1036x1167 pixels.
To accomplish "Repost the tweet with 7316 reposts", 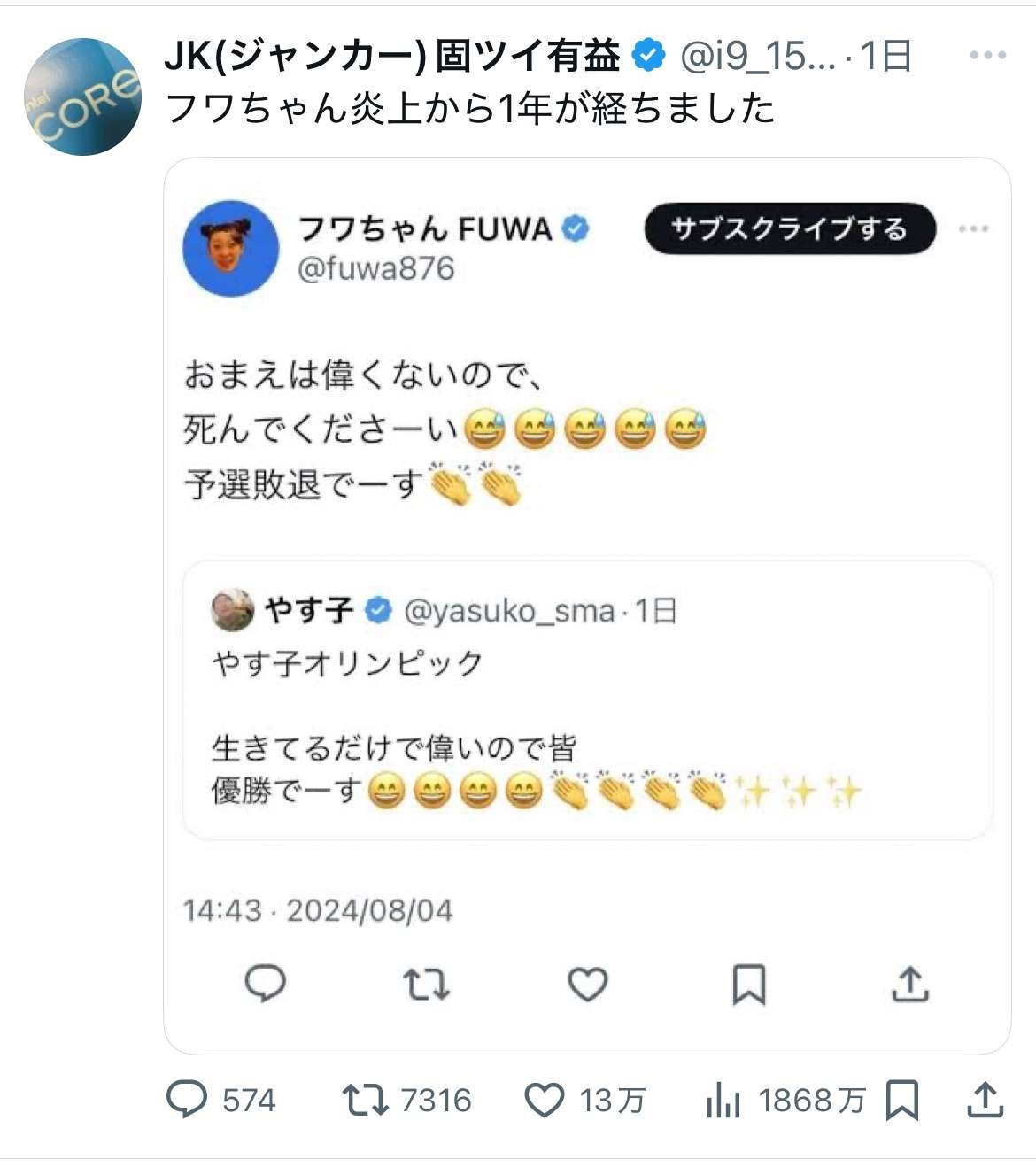I will point(365,1101).
